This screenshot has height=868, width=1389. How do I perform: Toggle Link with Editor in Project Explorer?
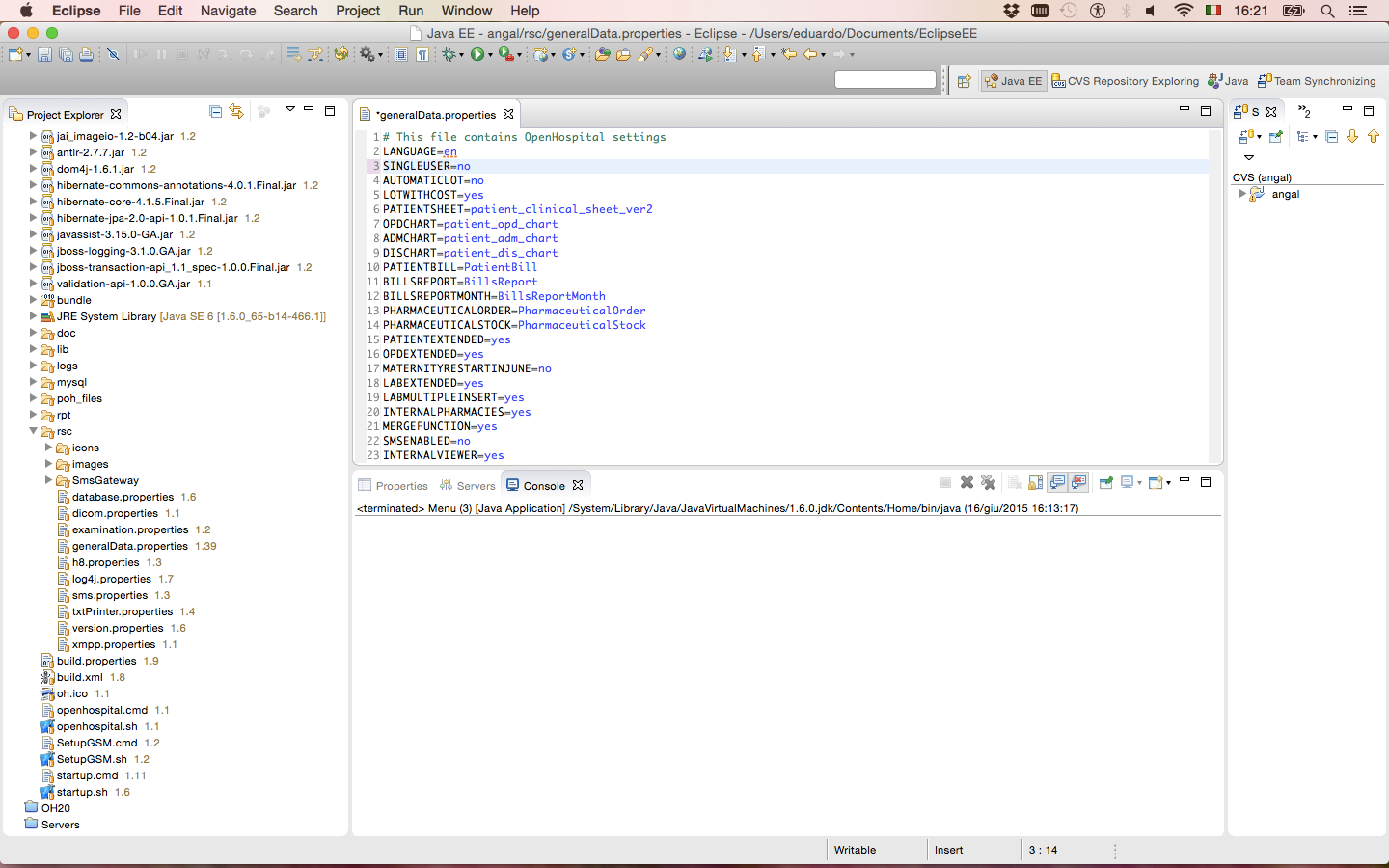tap(236, 112)
